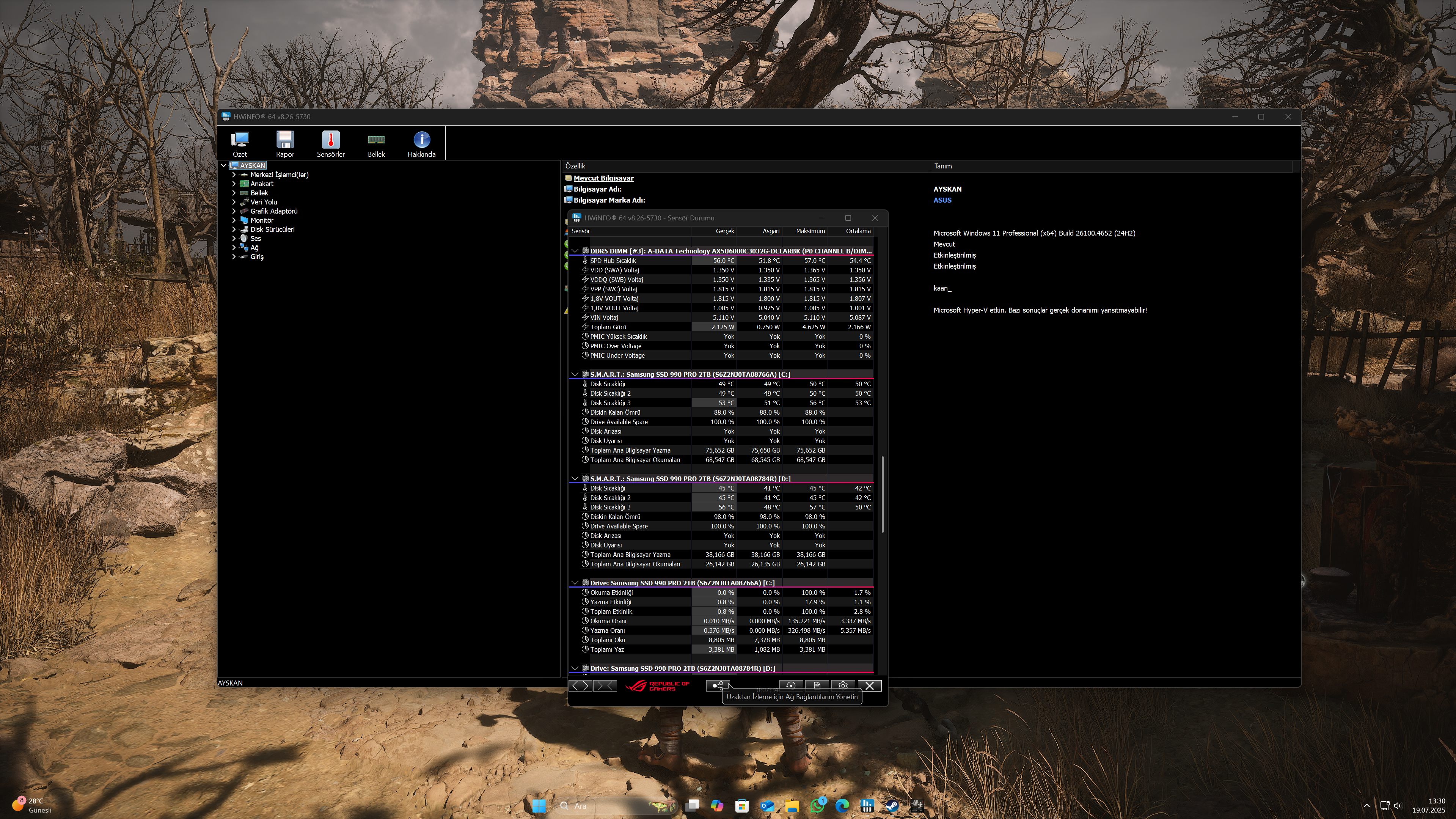The height and width of the screenshot is (819, 1456).
Task: Collapse S.M.A.R.T. Samsung 990 PRO [C:] group
Action: tap(575, 374)
